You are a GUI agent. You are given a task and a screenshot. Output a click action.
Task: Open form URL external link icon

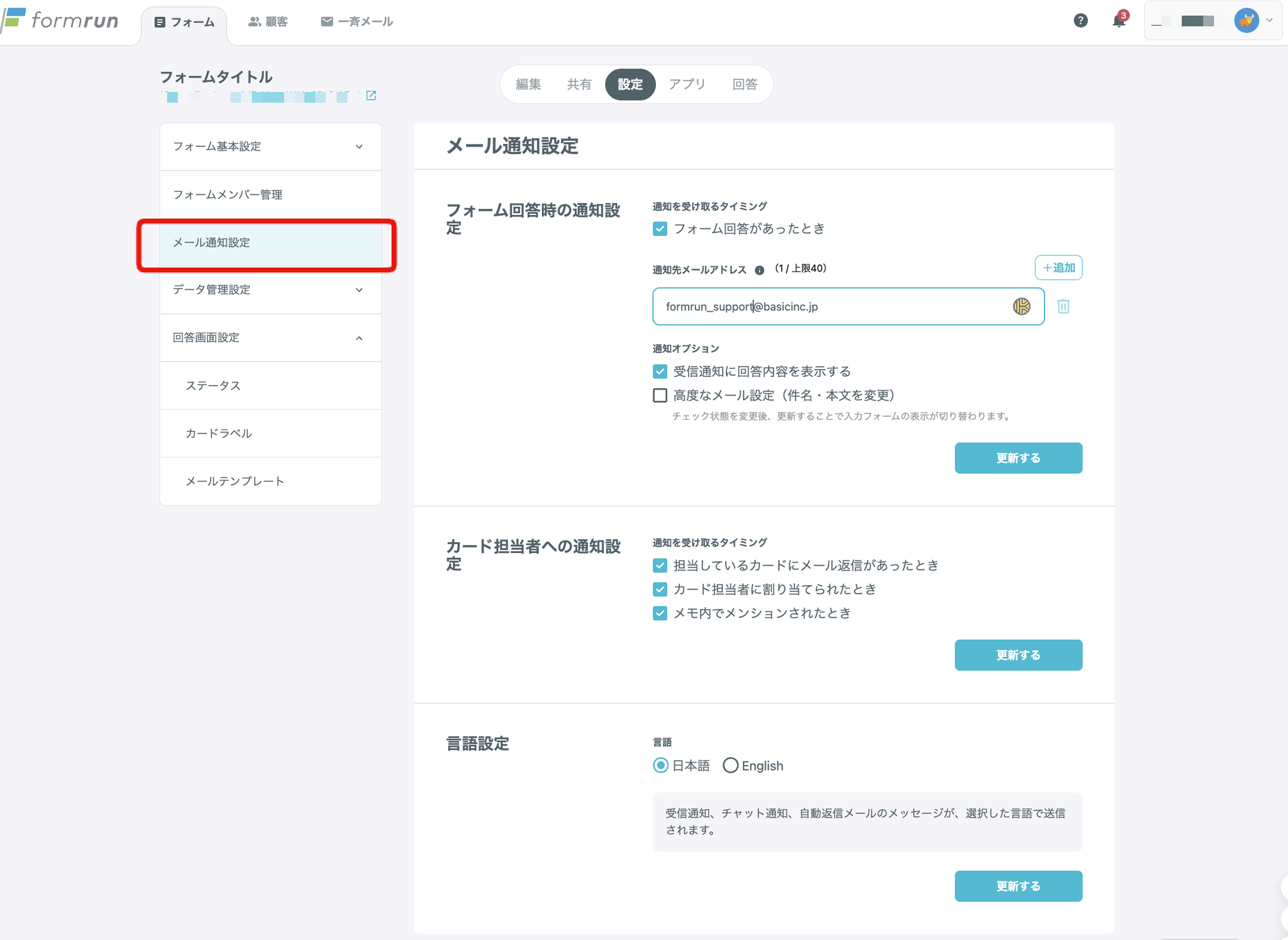pyautogui.click(x=371, y=96)
